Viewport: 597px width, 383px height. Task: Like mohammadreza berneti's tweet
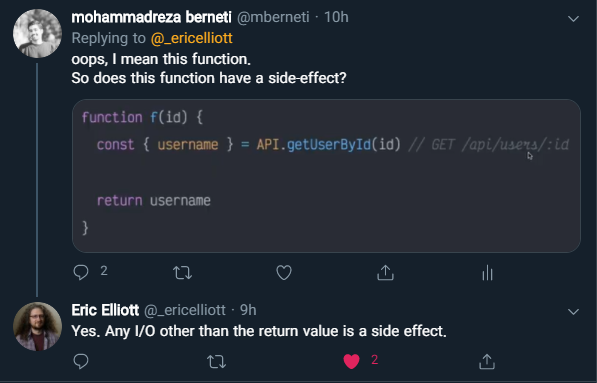coord(284,273)
